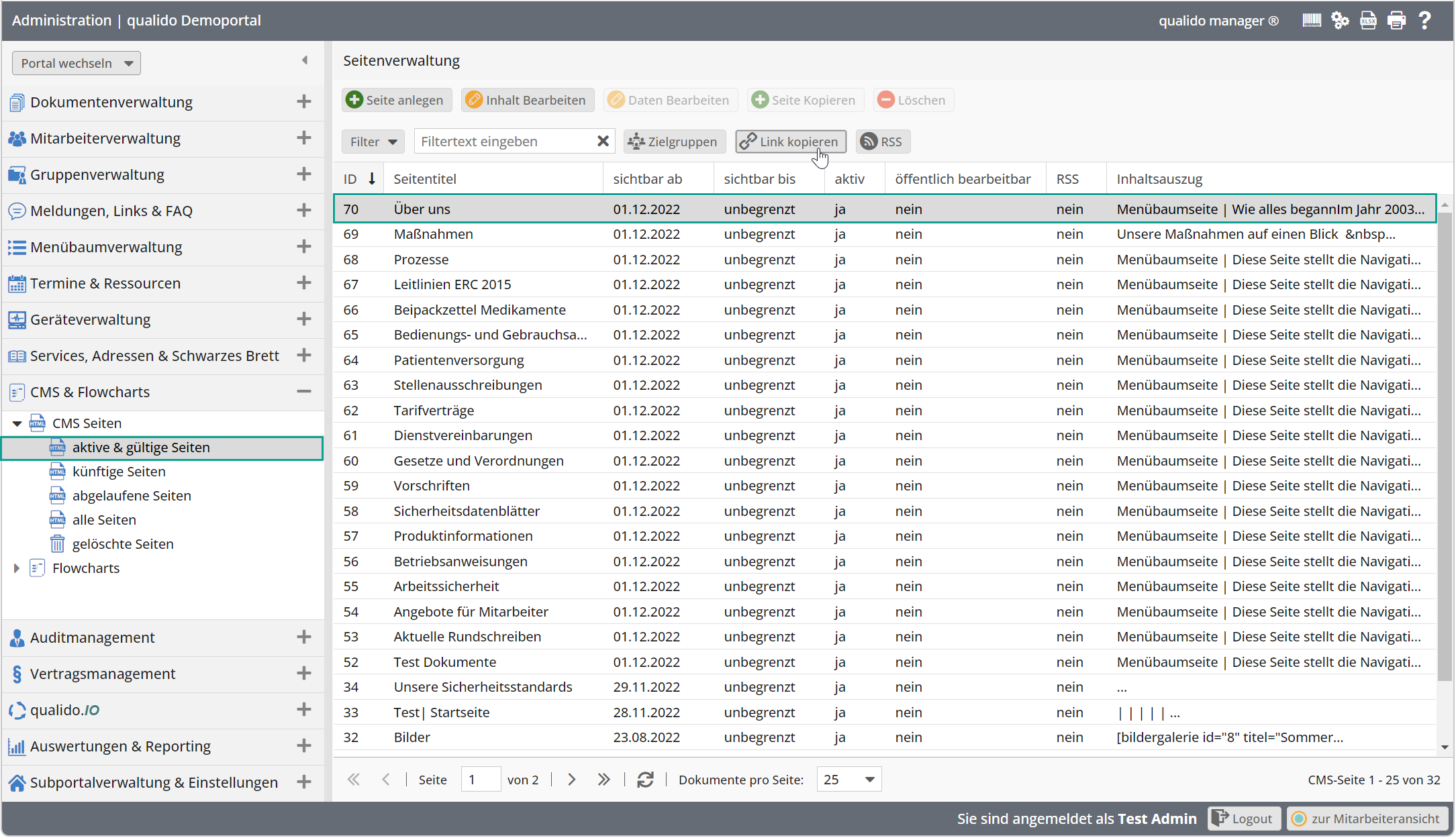The height and width of the screenshot is (838, 1456).
Task: Open settings gears icon in the header
Action: tap(1340, 21)
